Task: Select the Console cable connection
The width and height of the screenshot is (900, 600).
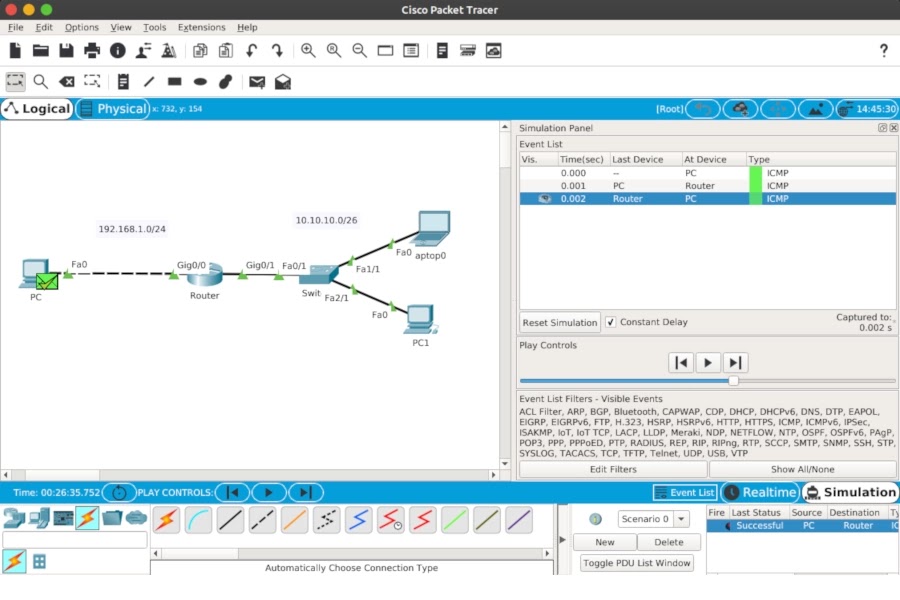Action: point(198,520)
